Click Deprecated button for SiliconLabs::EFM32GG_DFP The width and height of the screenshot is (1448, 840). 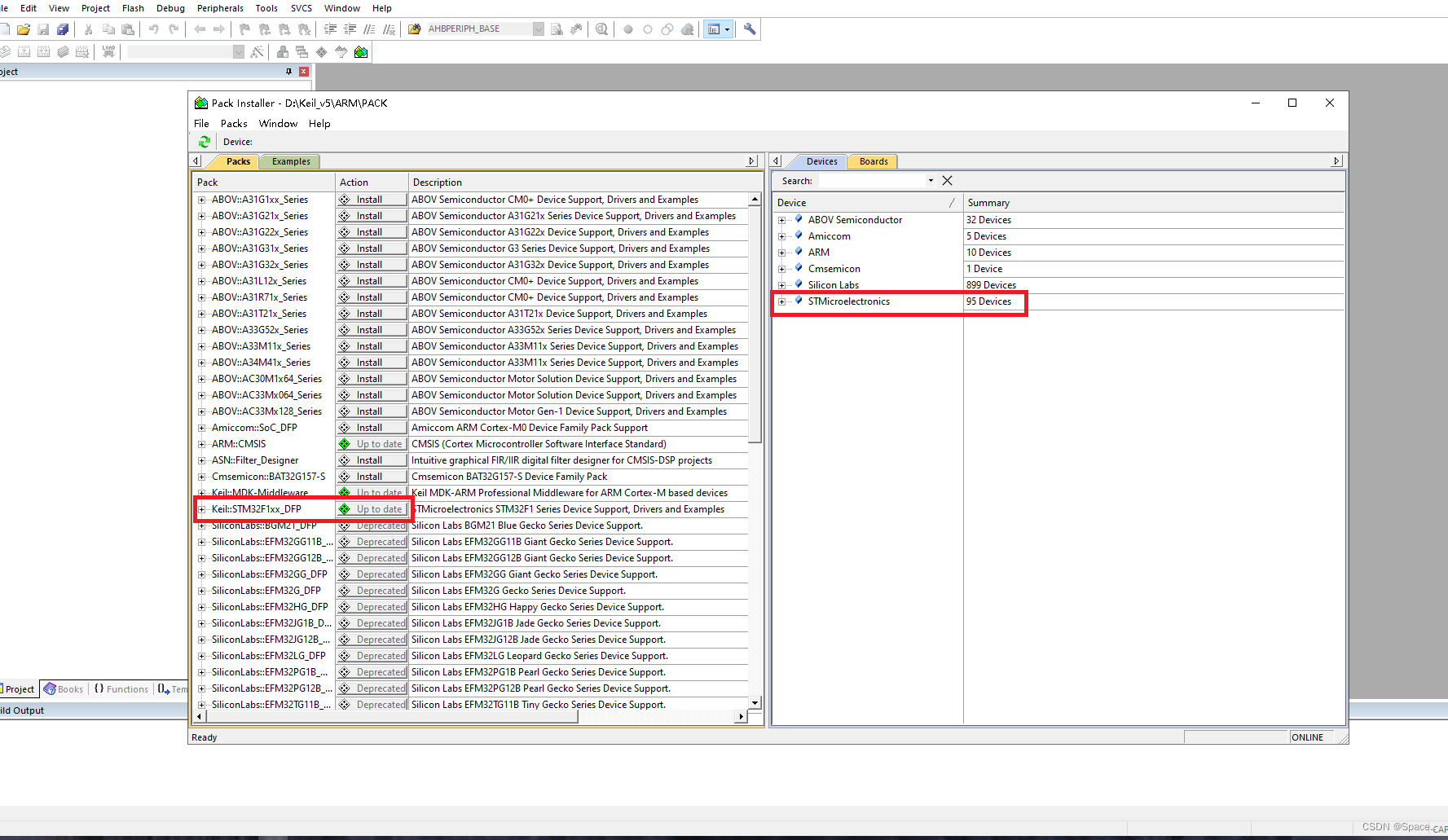372,574
